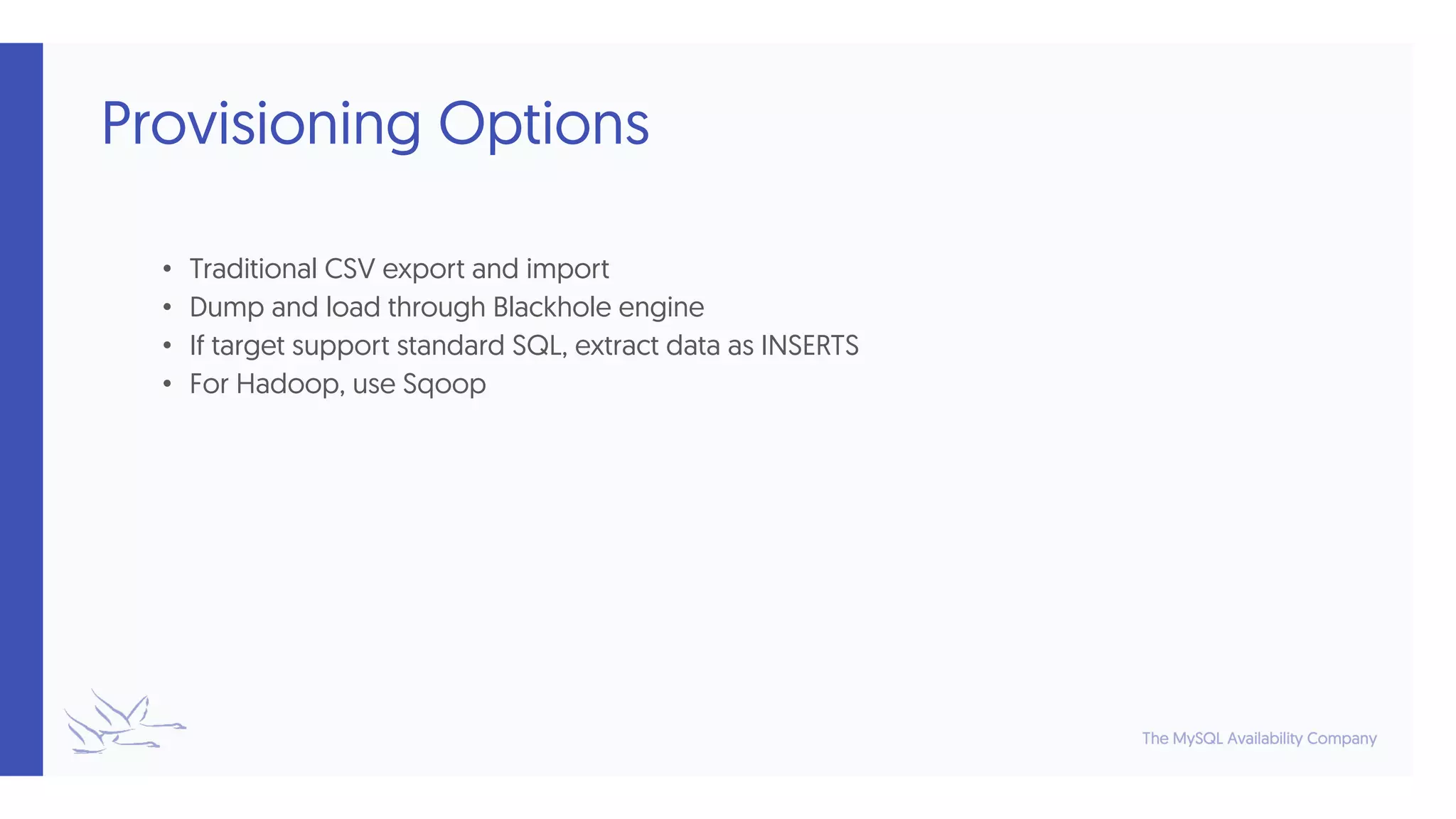Viewport: 1456px width, 819px height.
Task: Click the 'If target support standard SQL' bullet text
Action: (x=524, y=346)
